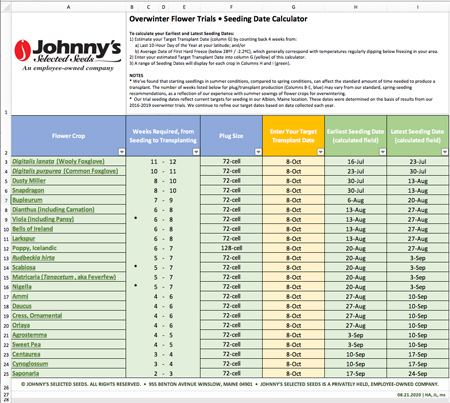
Task: Select column A header
Action: point(68,7)
